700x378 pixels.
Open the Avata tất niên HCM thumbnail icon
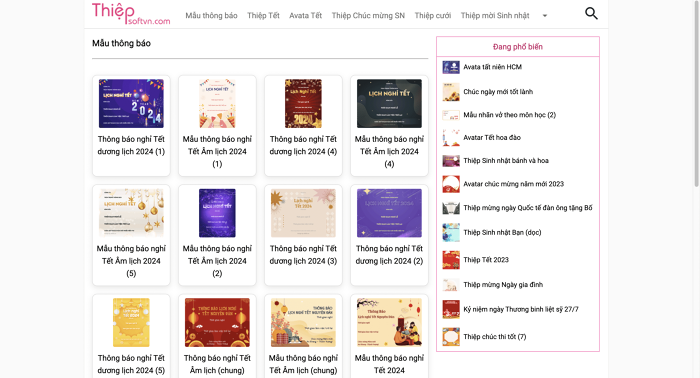coord(451,67)
